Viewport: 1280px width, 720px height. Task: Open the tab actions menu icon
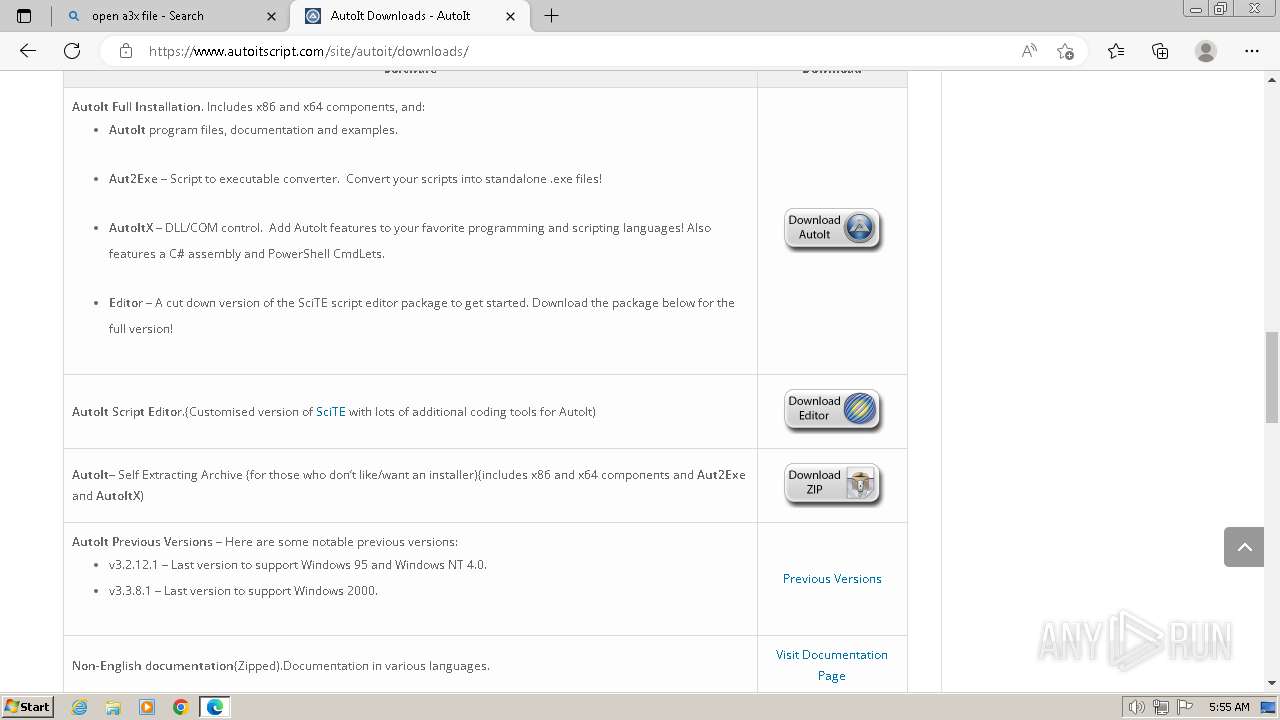pos(24,16)
